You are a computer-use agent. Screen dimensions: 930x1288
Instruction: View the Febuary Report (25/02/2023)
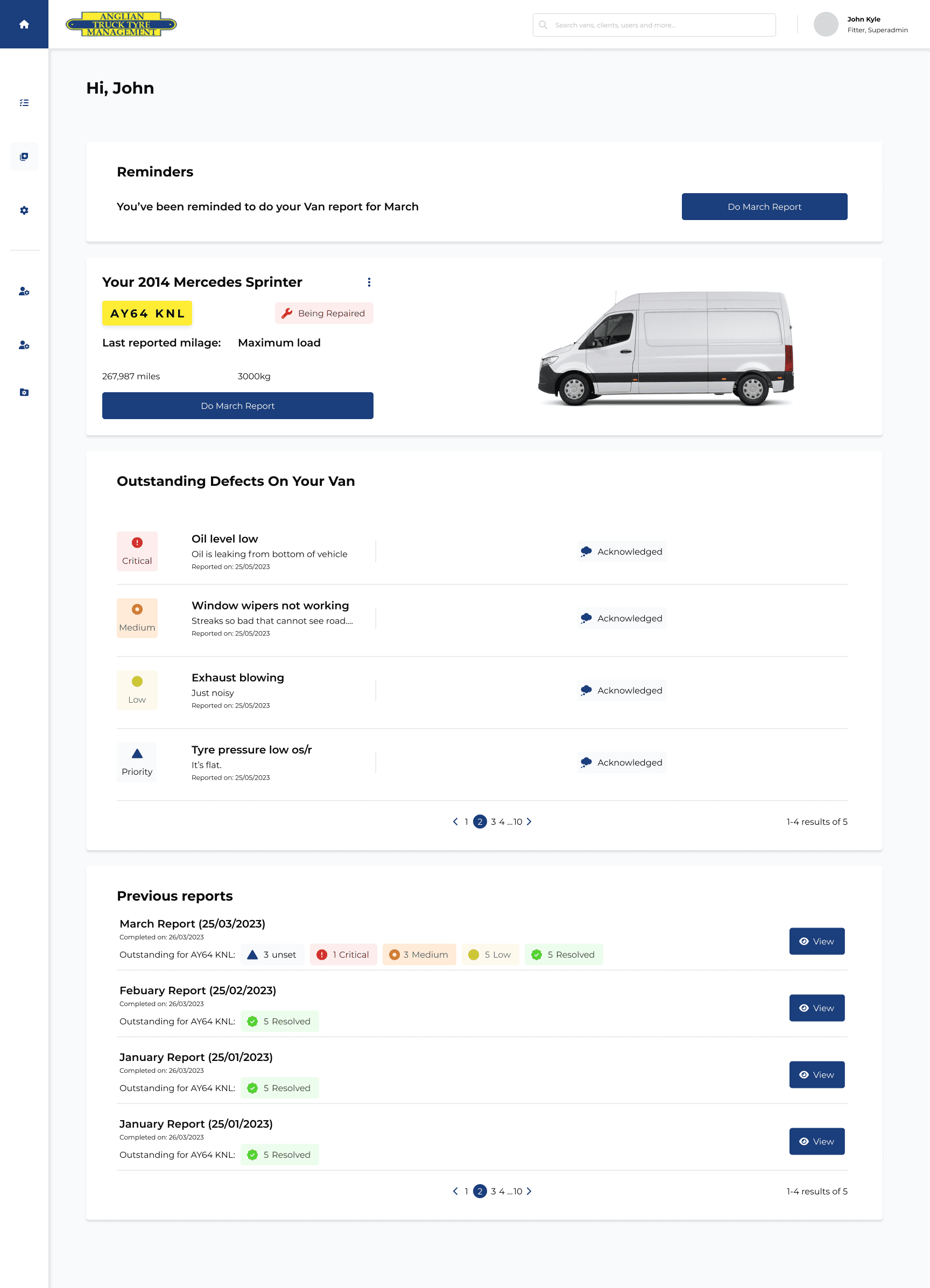816,1008
